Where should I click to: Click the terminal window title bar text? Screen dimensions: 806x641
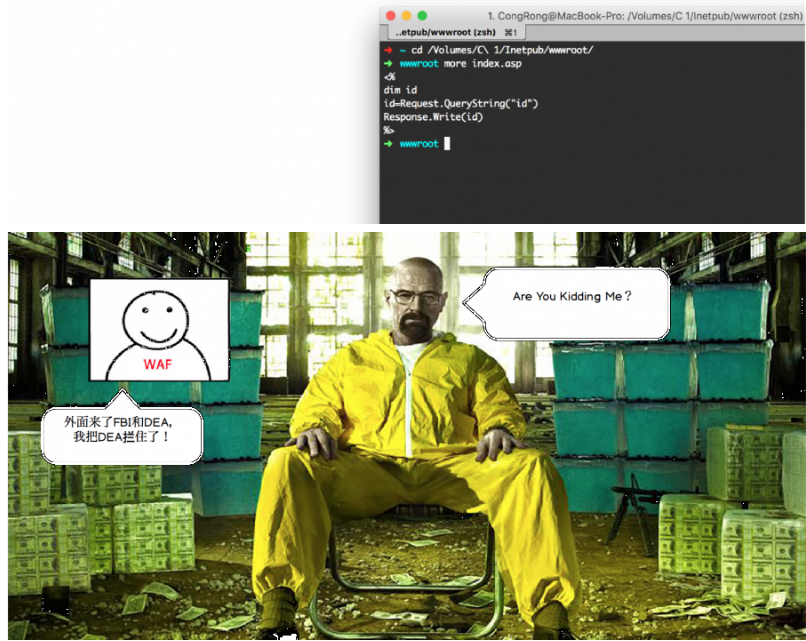pyautogui.click(x=645, y=16)
